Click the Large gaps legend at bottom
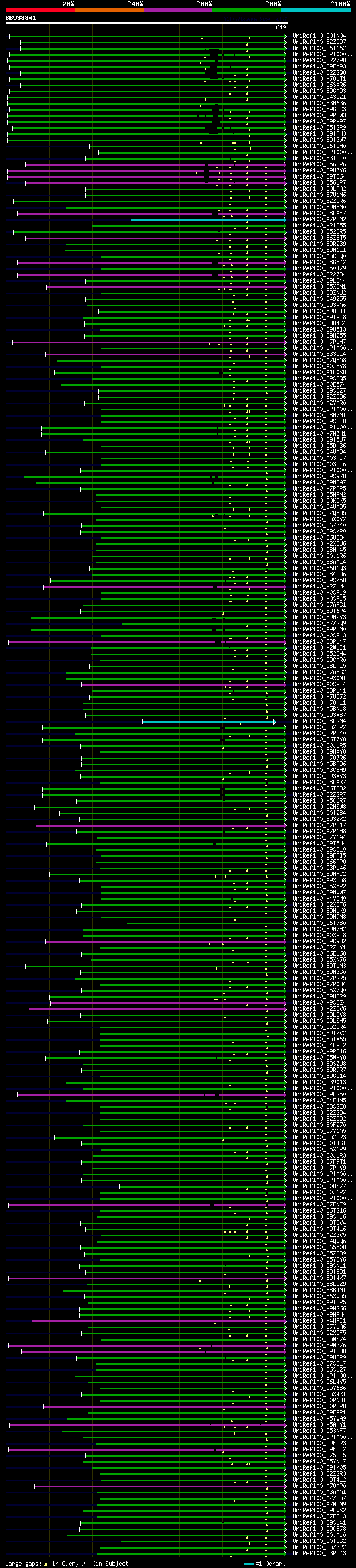Screen dimensions: 356x1568 [x=68, y=1563]
